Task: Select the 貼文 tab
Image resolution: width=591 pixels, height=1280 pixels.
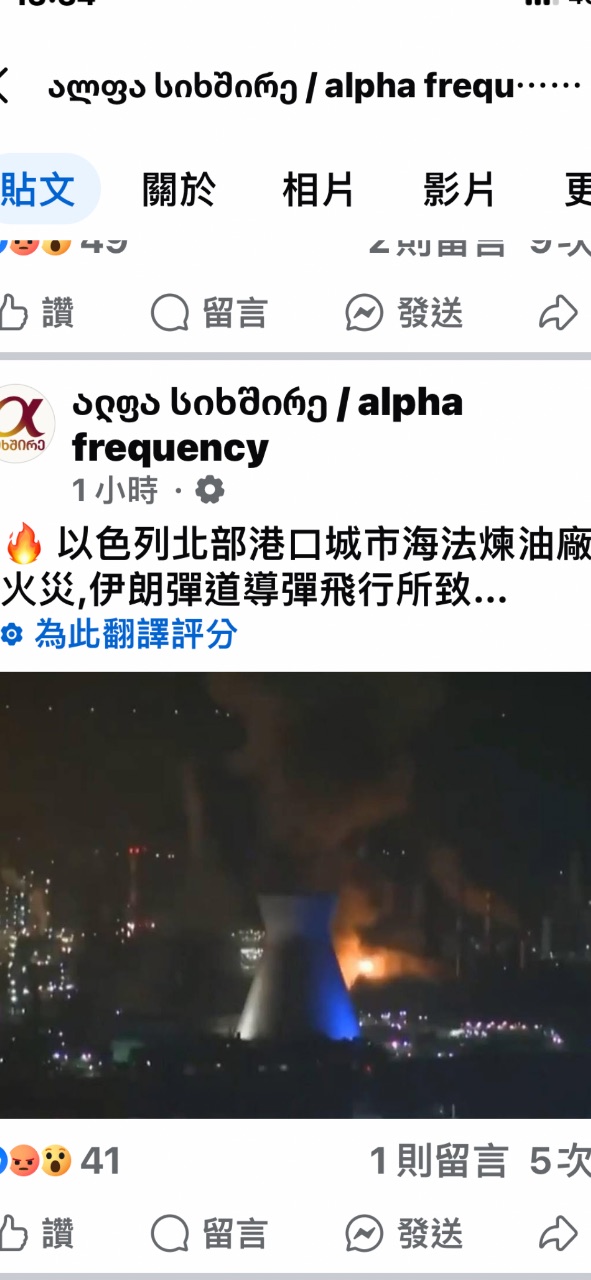Action: click(40, 189)
